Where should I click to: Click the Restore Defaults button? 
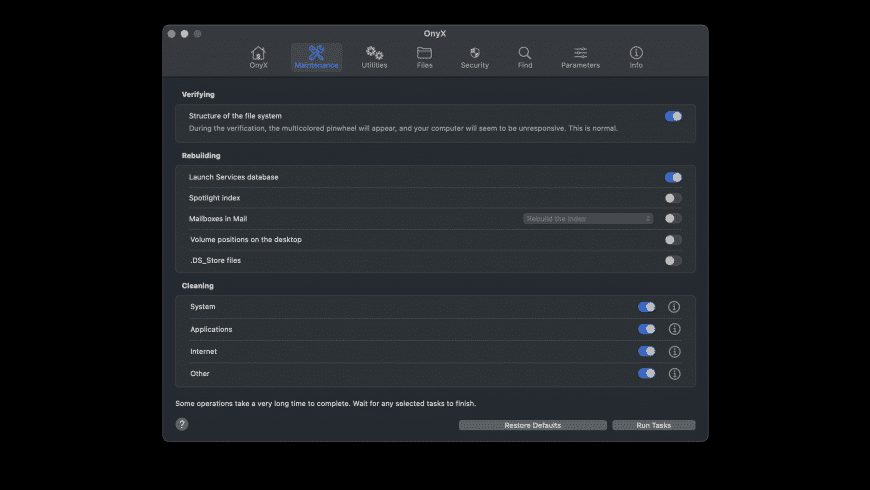(533, 425)
